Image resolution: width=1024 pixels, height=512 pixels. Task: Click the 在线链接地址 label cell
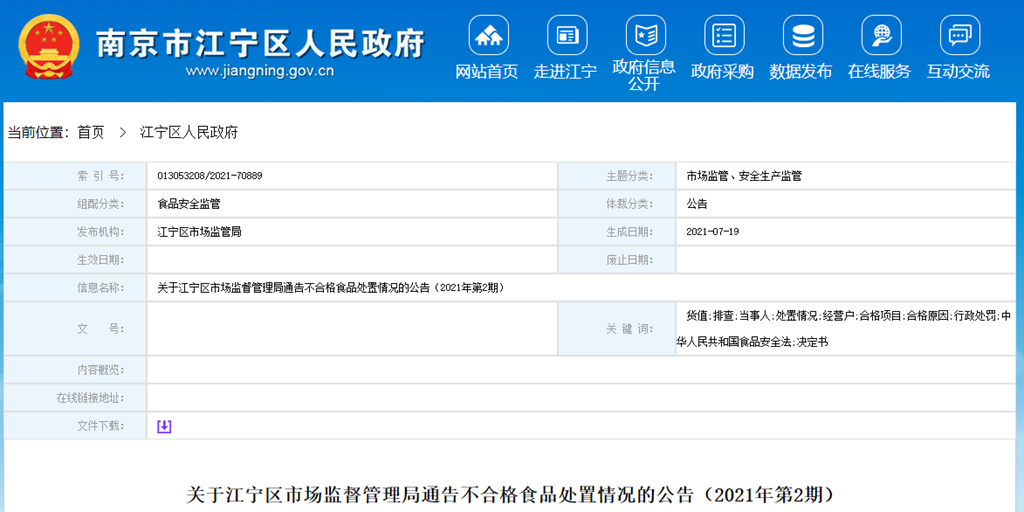76,398
